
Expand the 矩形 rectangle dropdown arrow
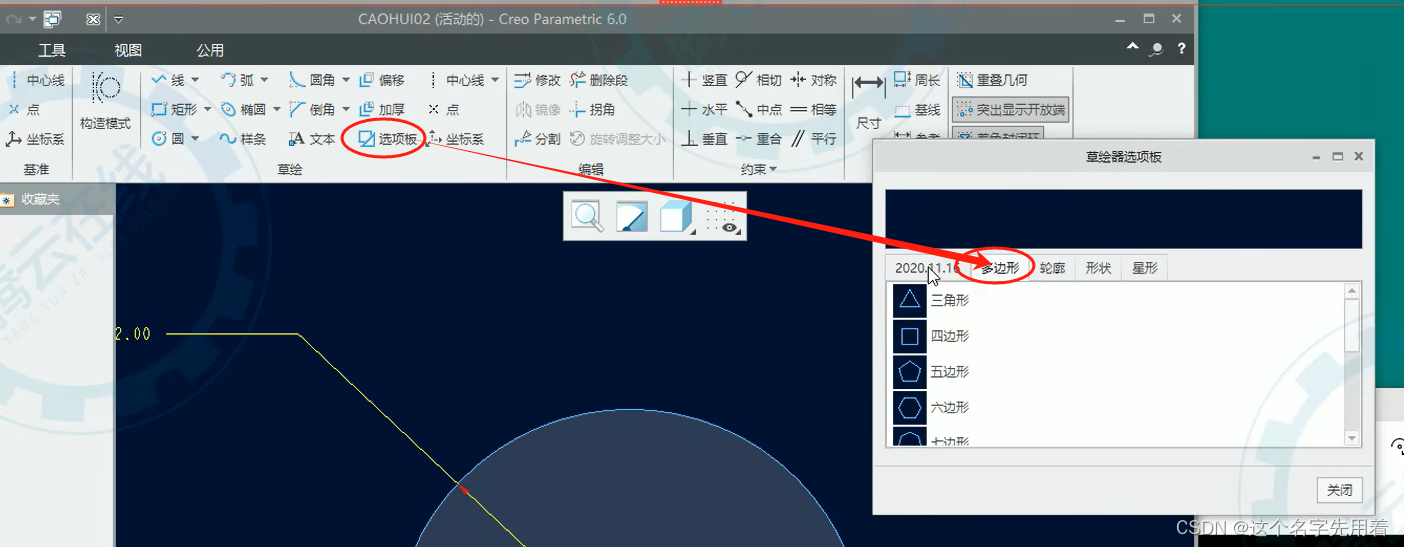(x=207, y=109)
